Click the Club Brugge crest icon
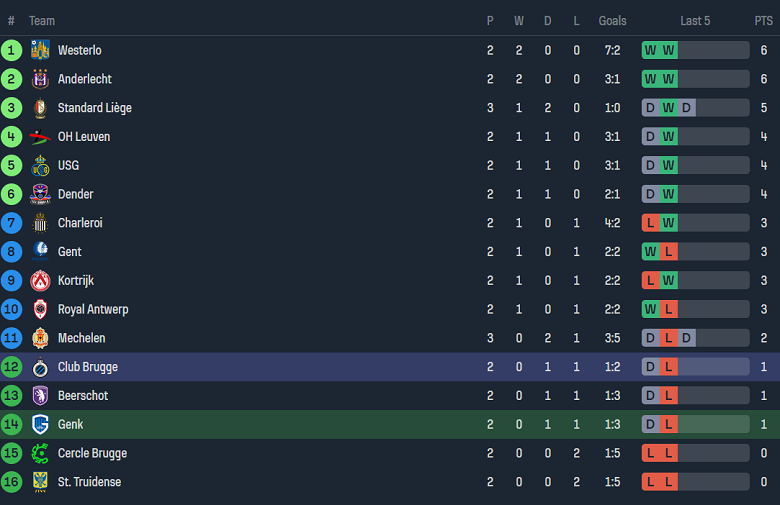 40,367
